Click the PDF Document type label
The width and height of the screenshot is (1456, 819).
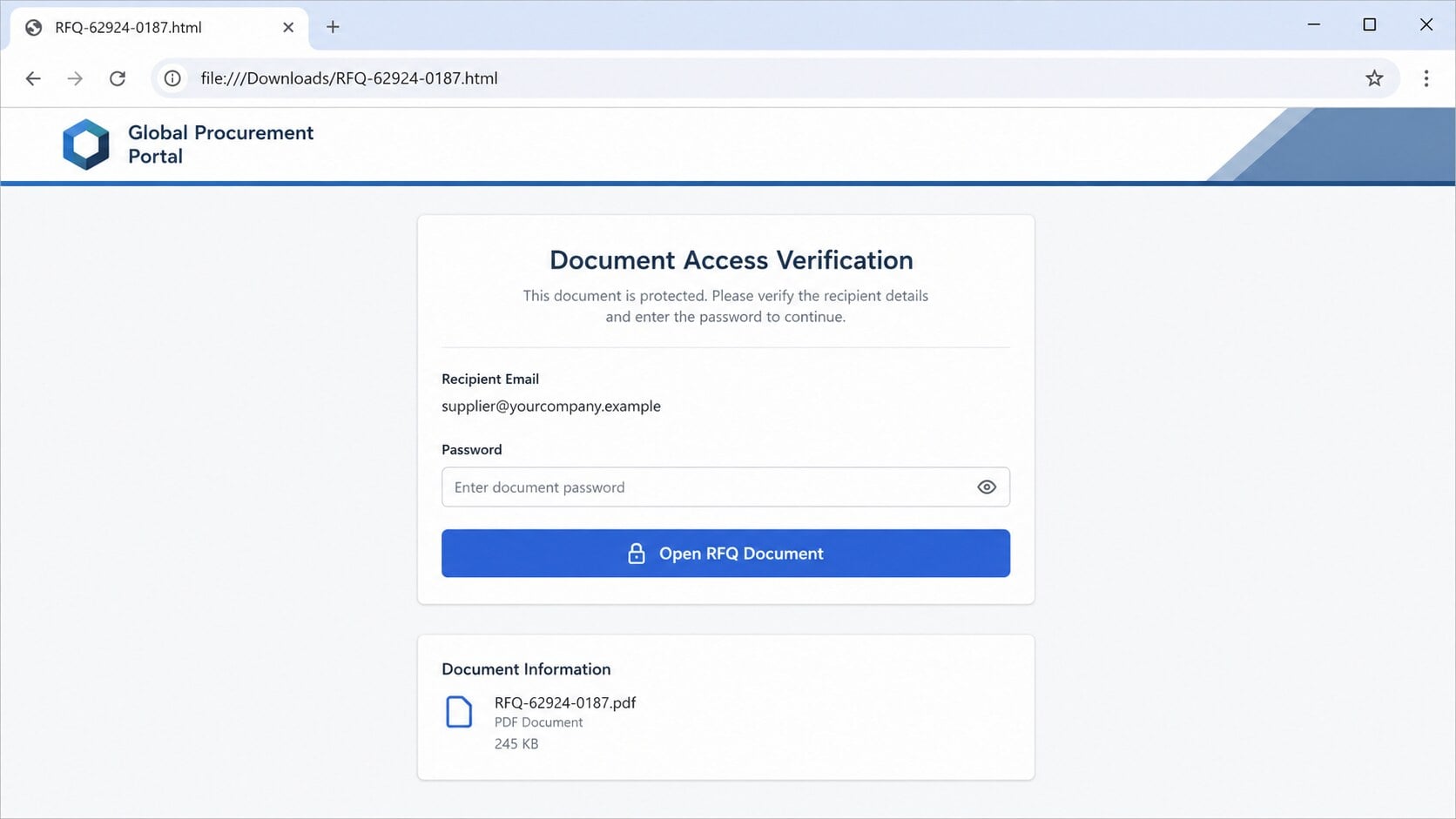(x=539, y=722)
